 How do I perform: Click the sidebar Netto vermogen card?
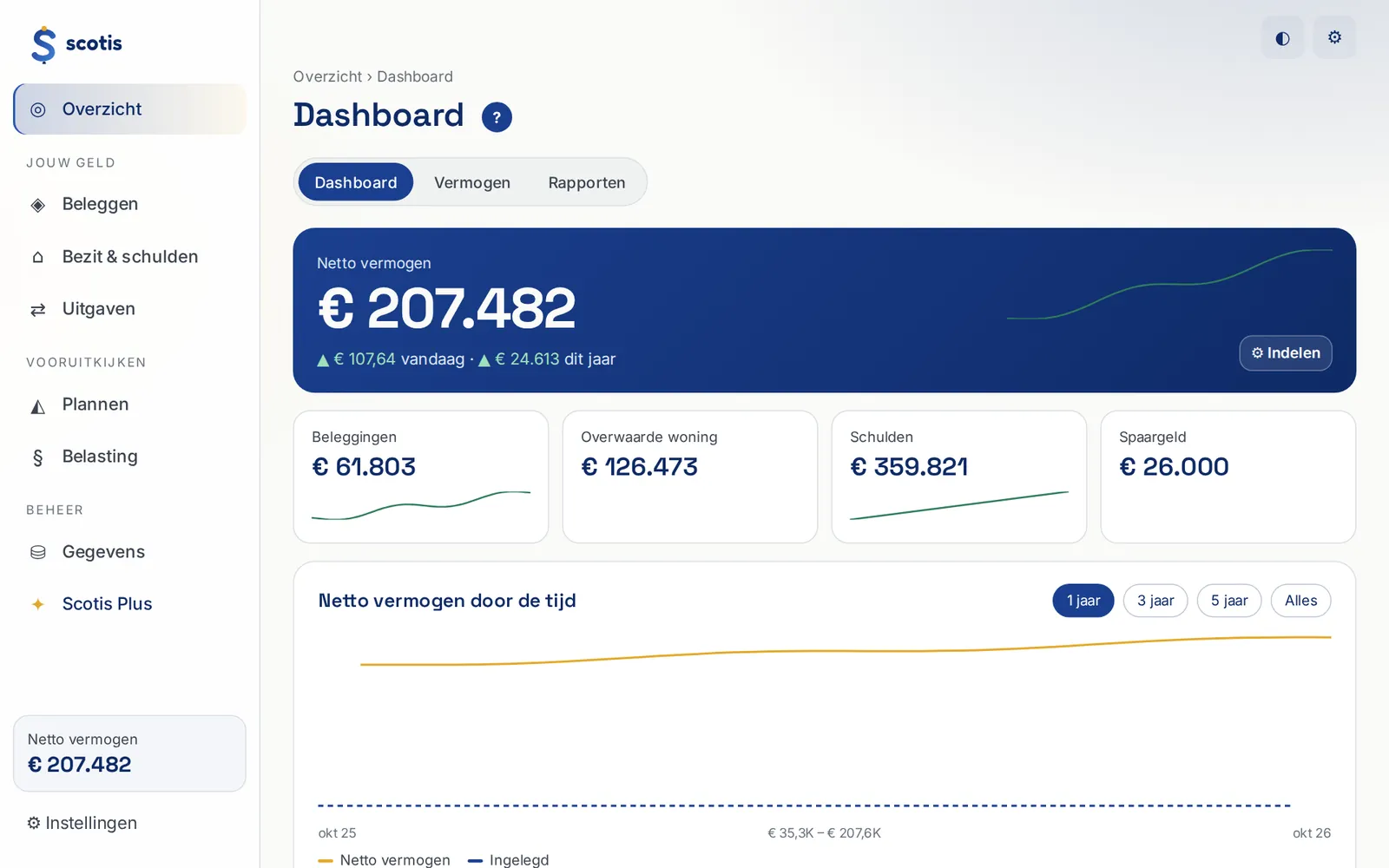point(129,753)
